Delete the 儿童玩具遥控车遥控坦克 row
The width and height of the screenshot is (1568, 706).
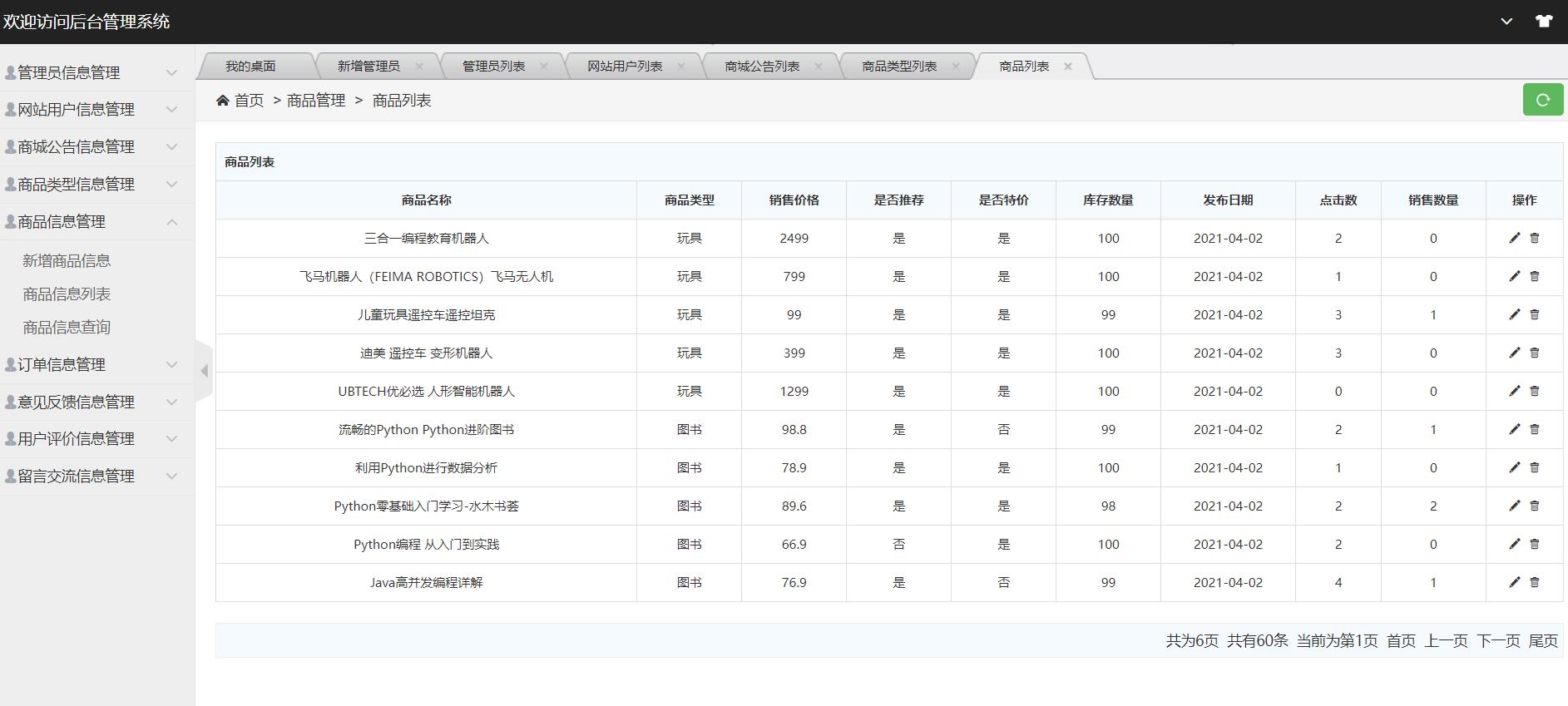pos(1535,314)
